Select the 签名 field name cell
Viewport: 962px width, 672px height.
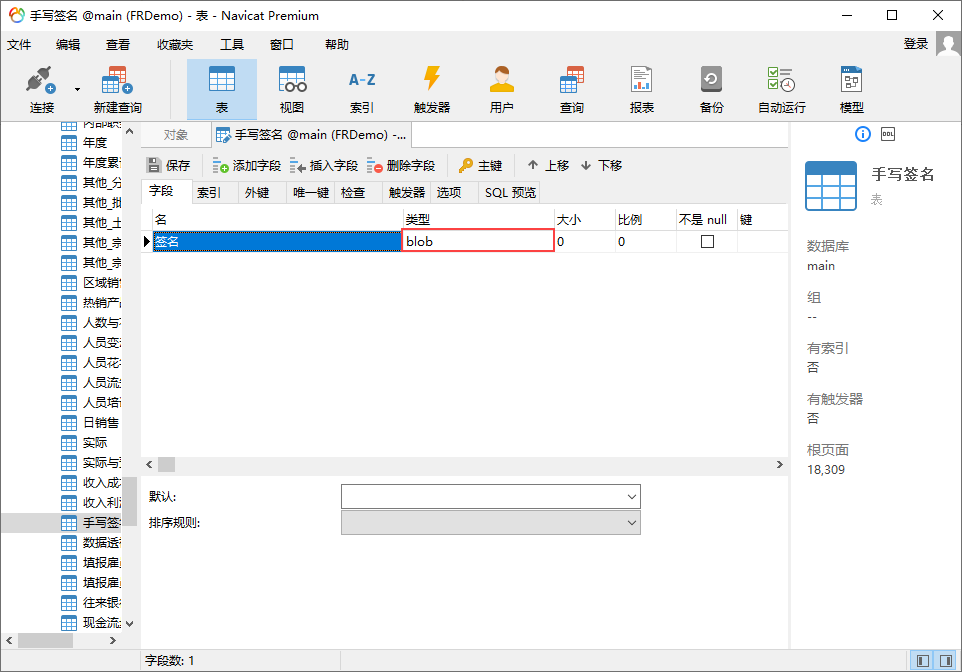pyautogui.click(x=277, y=241)
